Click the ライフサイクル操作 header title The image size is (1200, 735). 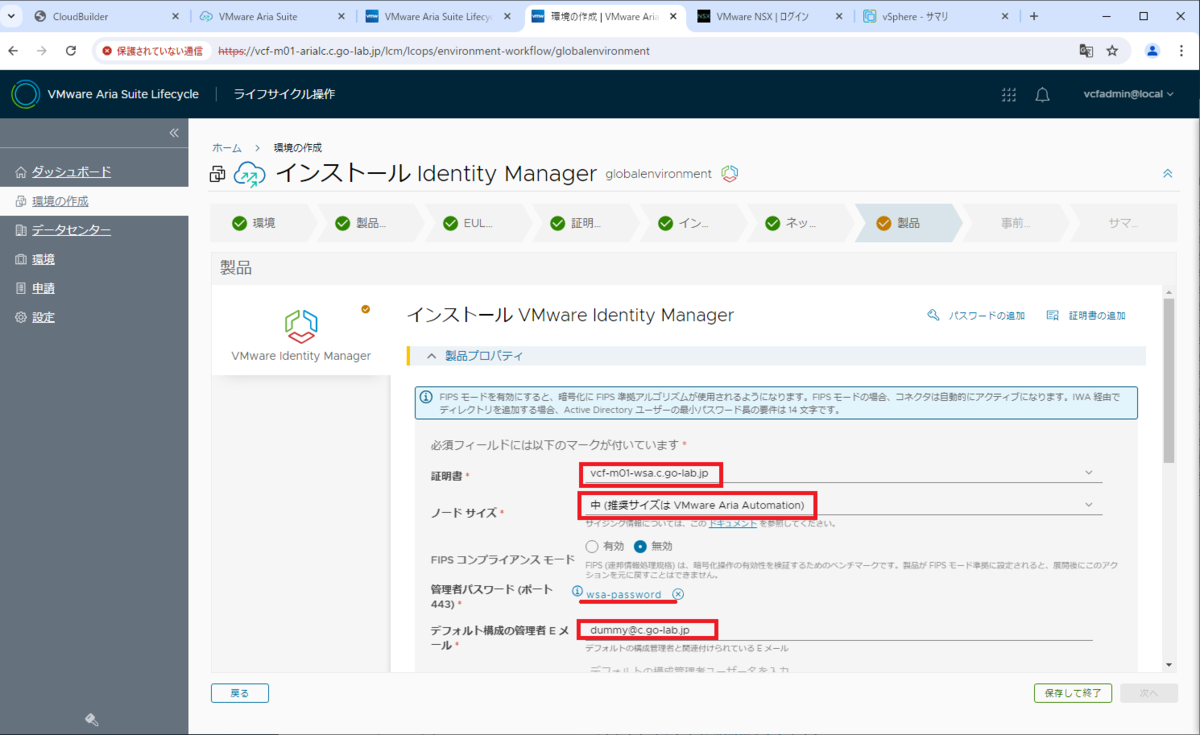click(284, 94)
